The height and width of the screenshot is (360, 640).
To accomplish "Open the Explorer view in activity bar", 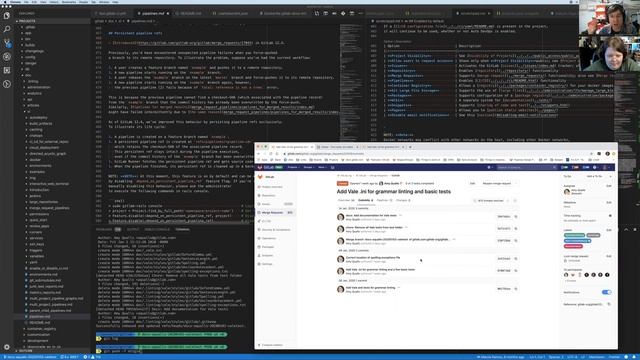I will [7, 16].
